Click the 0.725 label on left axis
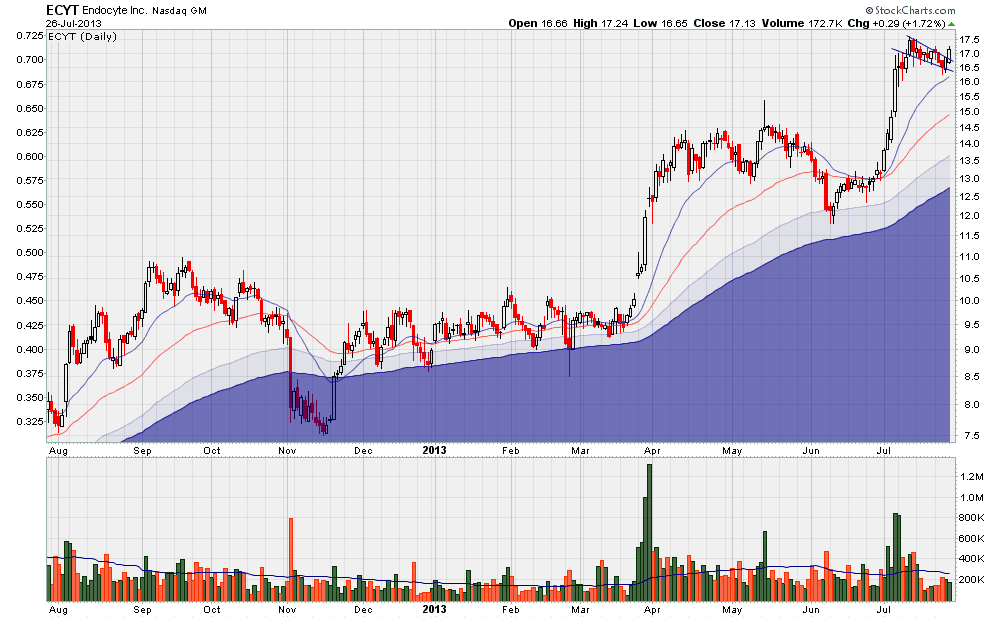The image size is (1000, 618). tap(30, 36)
